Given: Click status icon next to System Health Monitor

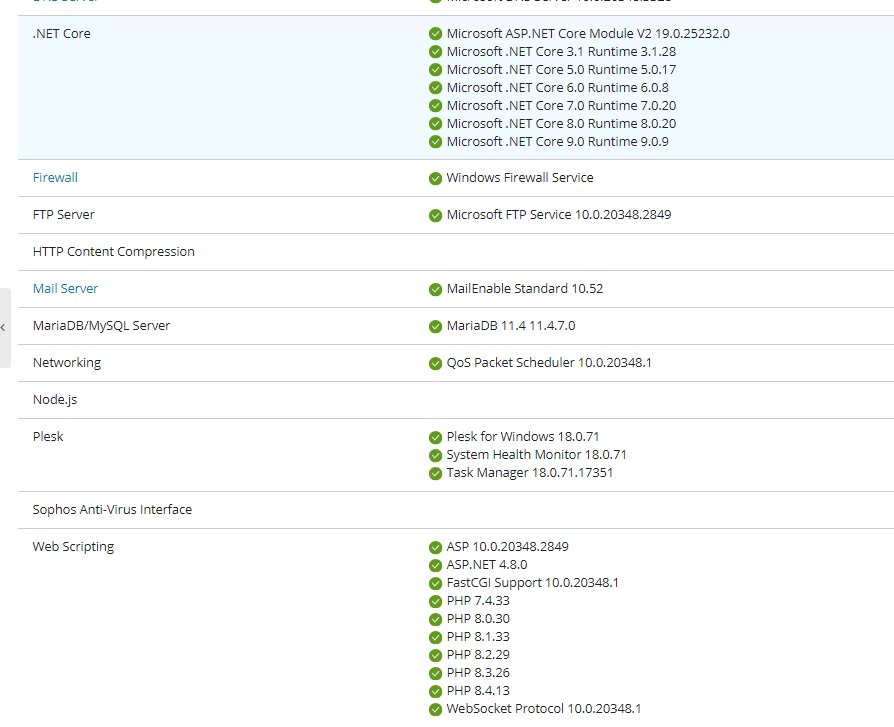Looking at the screenshot, I should pos(435,455).
